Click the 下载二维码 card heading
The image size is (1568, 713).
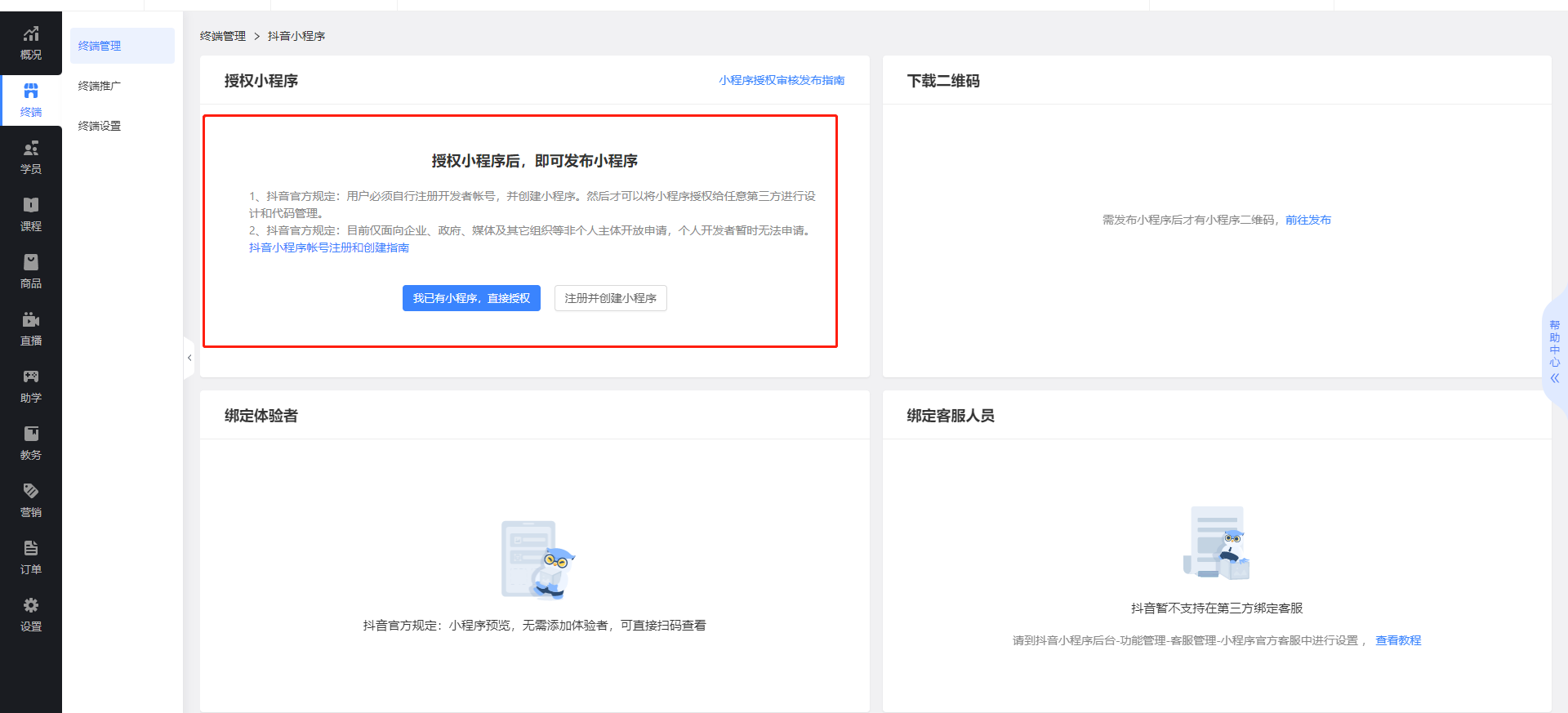943,81
